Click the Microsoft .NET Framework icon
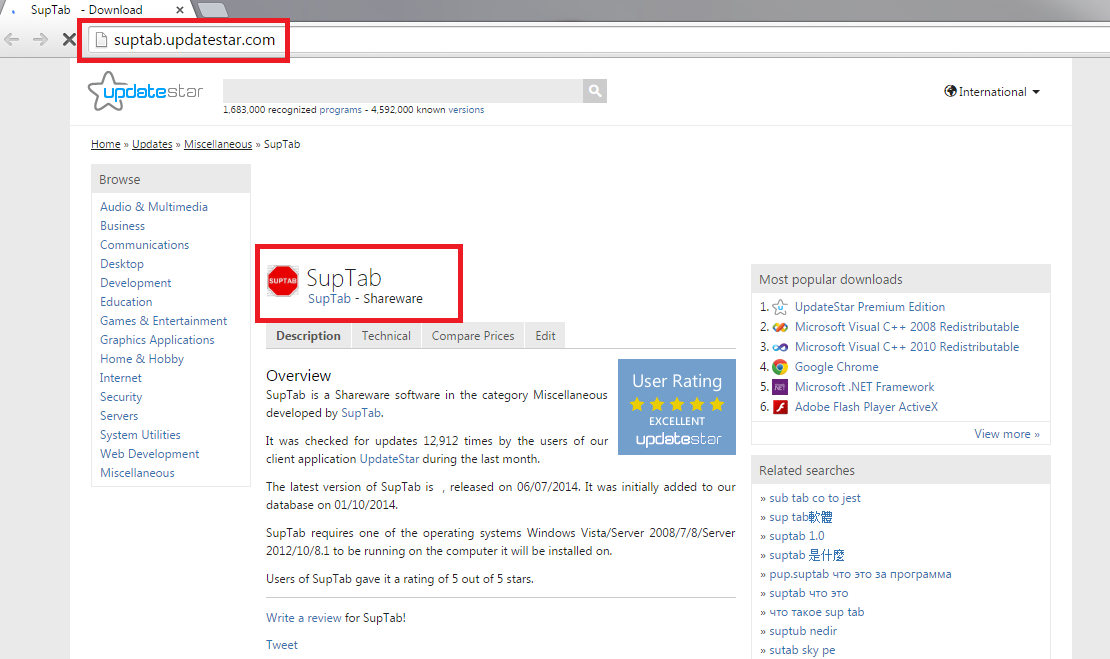Image resolution: width=1110 pixels, height=659 pixels. (780, 387)
